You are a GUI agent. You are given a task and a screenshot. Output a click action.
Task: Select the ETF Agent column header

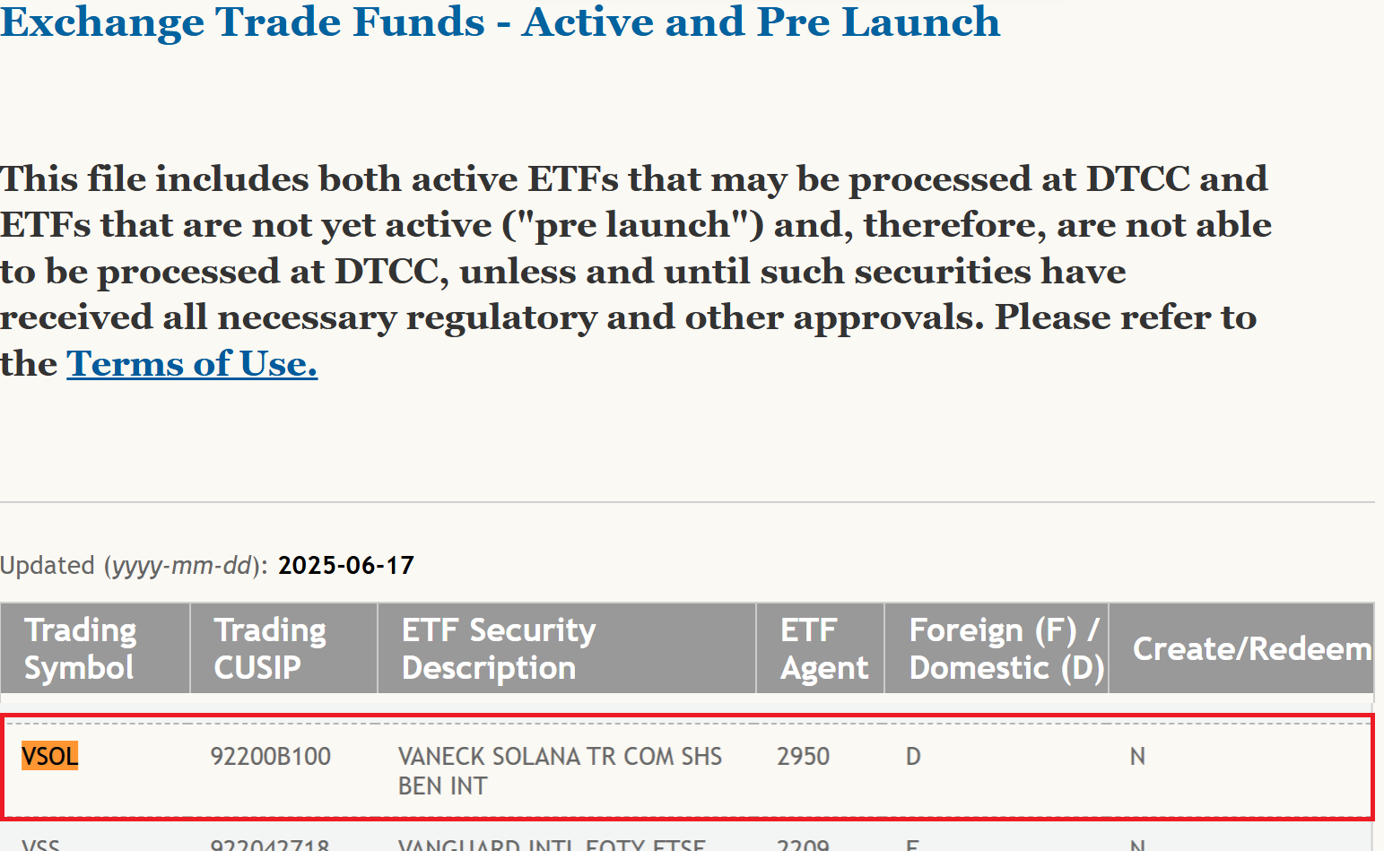823,648
